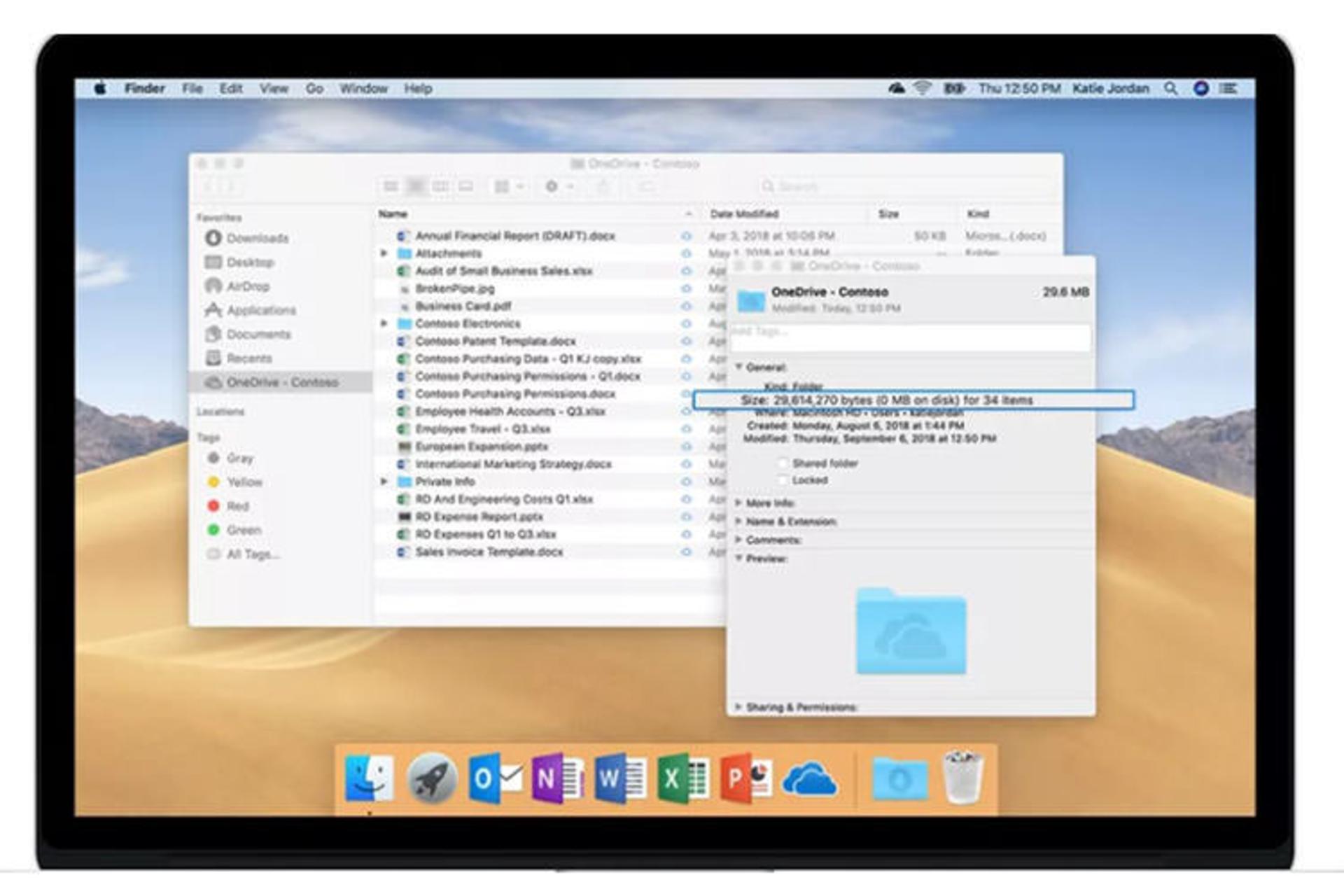Click the Share button in Finder toolbar
1344x896 pixels.
pos(603,186)
